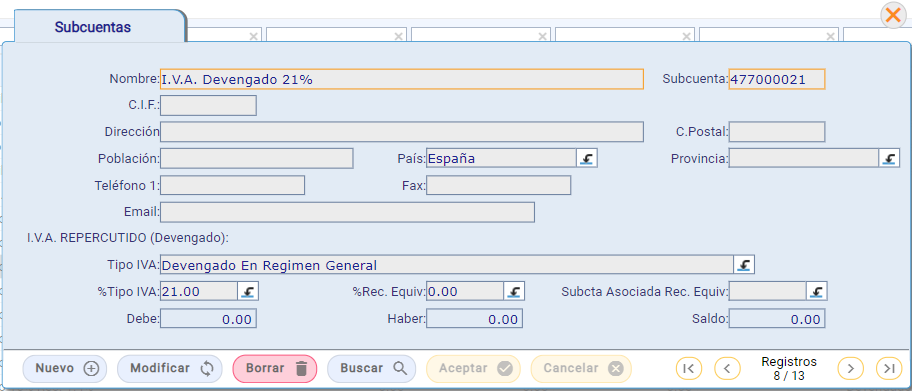This screenshot has height=391, width=912.
Task: Go to the next record
Action: point(850,368)
